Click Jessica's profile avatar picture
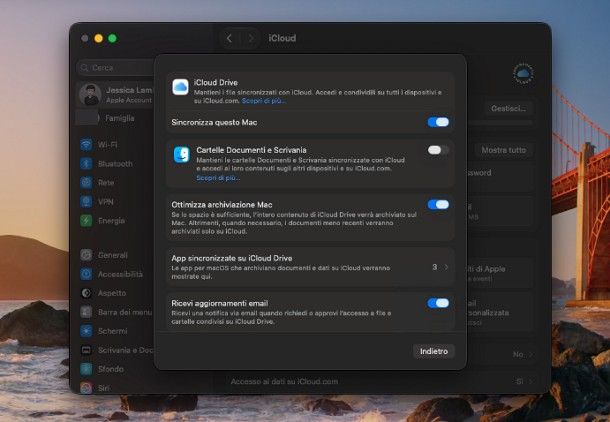610x422 pixels. click(90, 95)
